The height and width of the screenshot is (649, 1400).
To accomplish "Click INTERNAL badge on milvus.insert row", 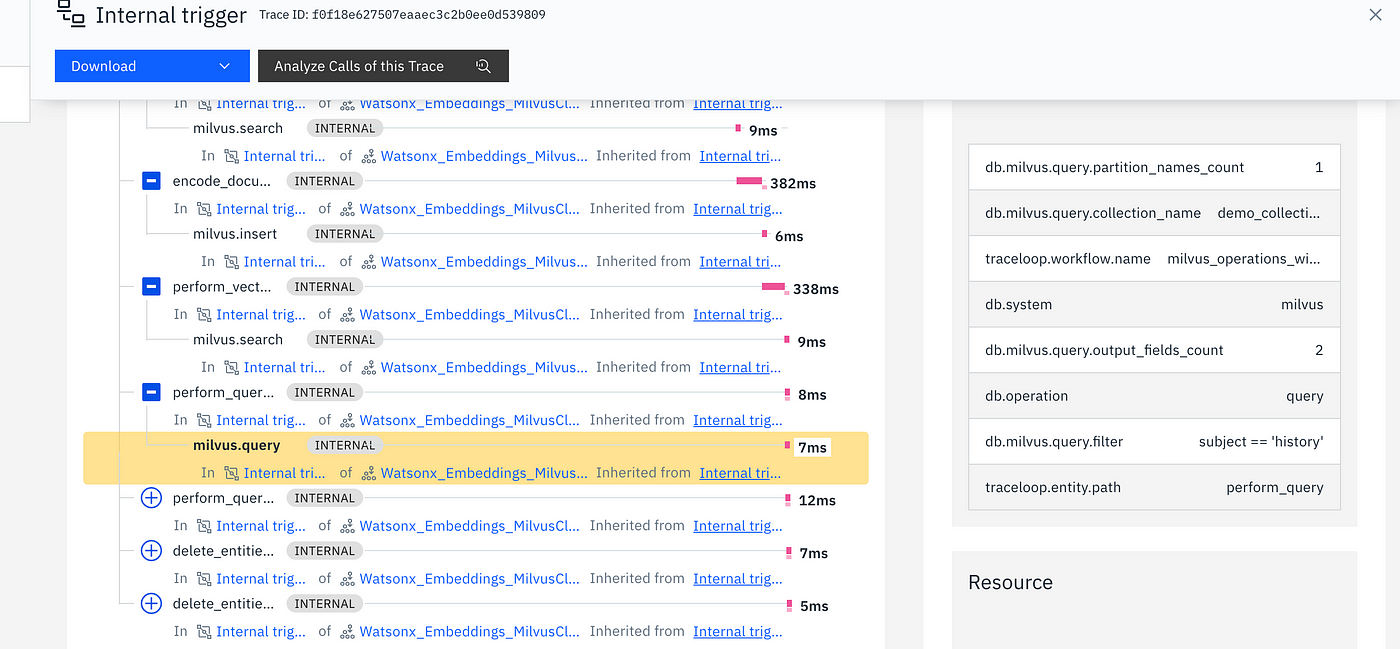I will point(345,234).
